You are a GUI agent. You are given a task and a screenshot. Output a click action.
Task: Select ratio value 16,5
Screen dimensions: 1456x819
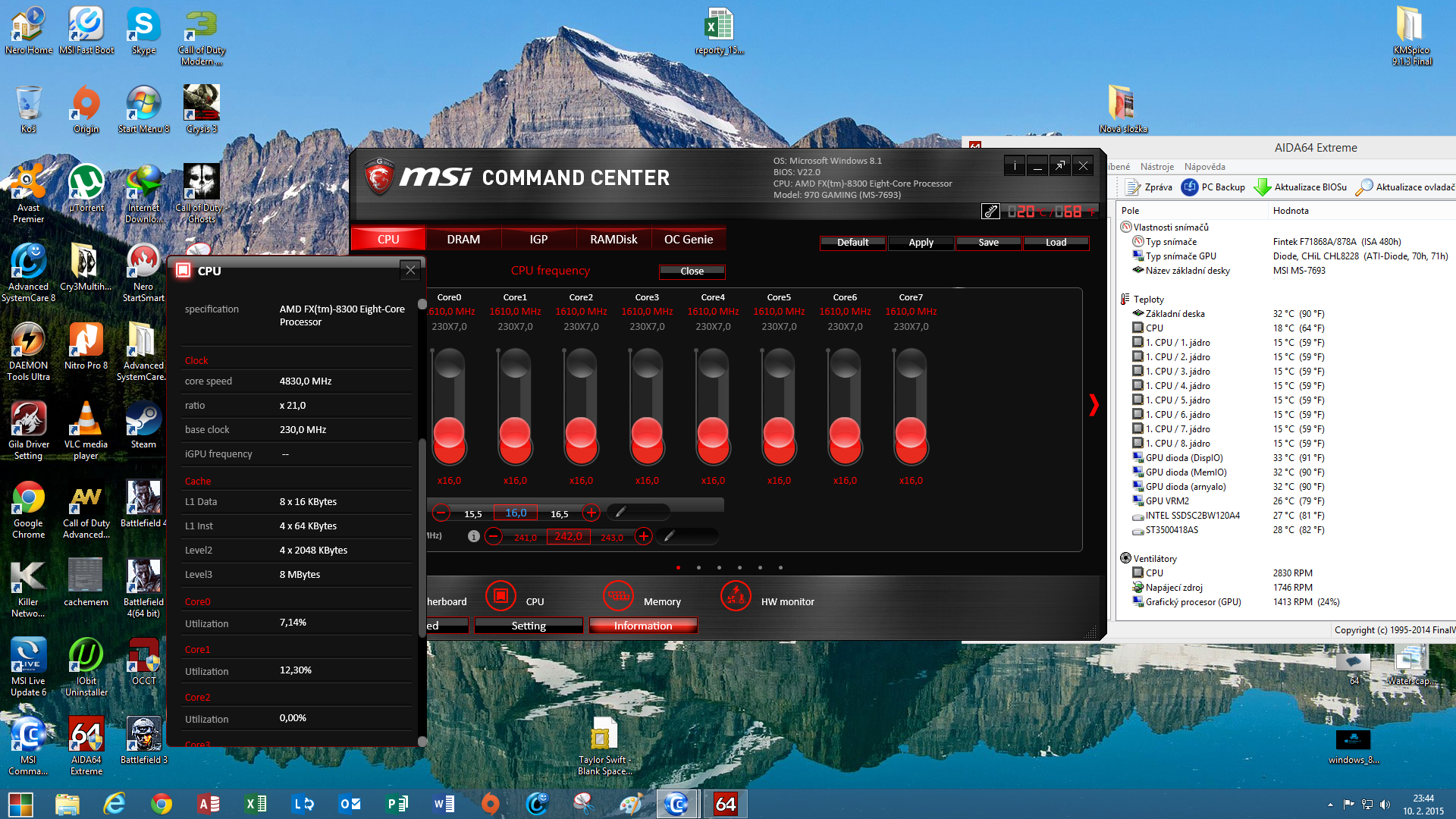(560, 513)
